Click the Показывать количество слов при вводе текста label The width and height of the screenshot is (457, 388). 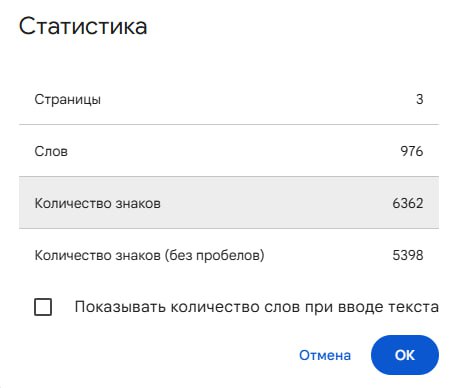coord(257,307)
